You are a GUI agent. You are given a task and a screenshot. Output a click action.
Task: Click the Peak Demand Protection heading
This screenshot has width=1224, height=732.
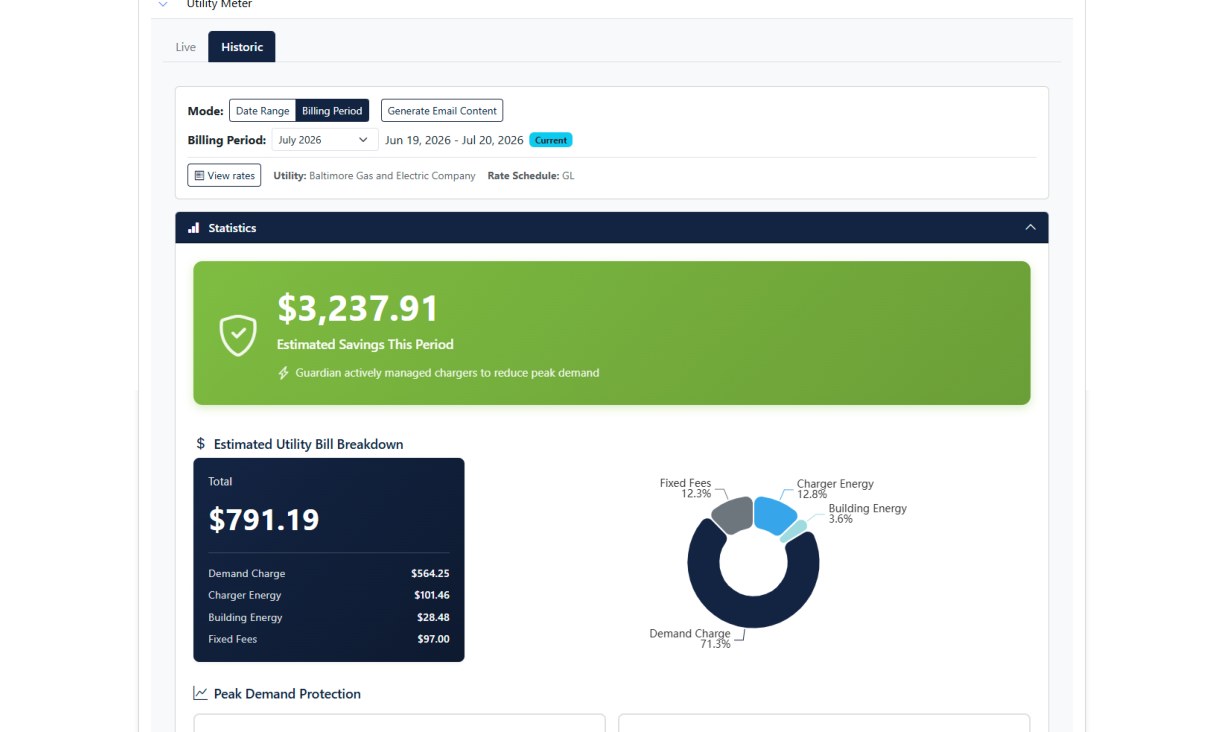click(287, 694)
